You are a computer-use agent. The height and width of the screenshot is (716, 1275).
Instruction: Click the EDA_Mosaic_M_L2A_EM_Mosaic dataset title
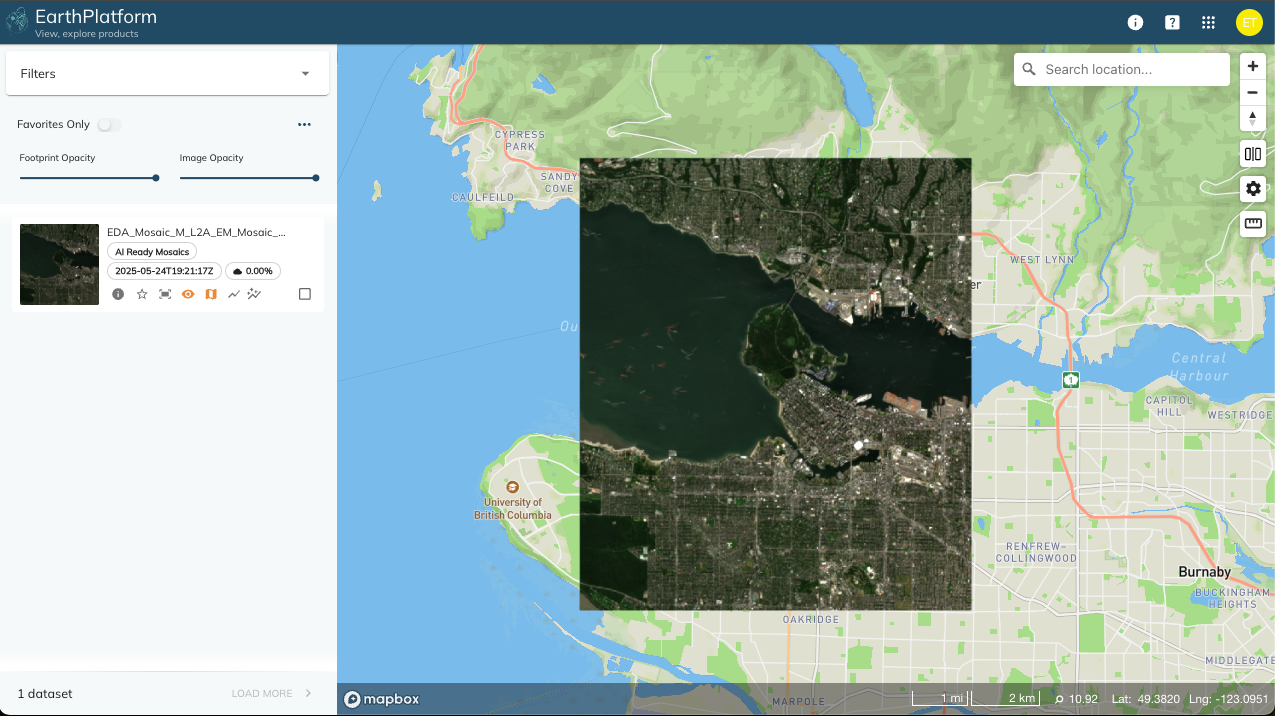(196, 232)
